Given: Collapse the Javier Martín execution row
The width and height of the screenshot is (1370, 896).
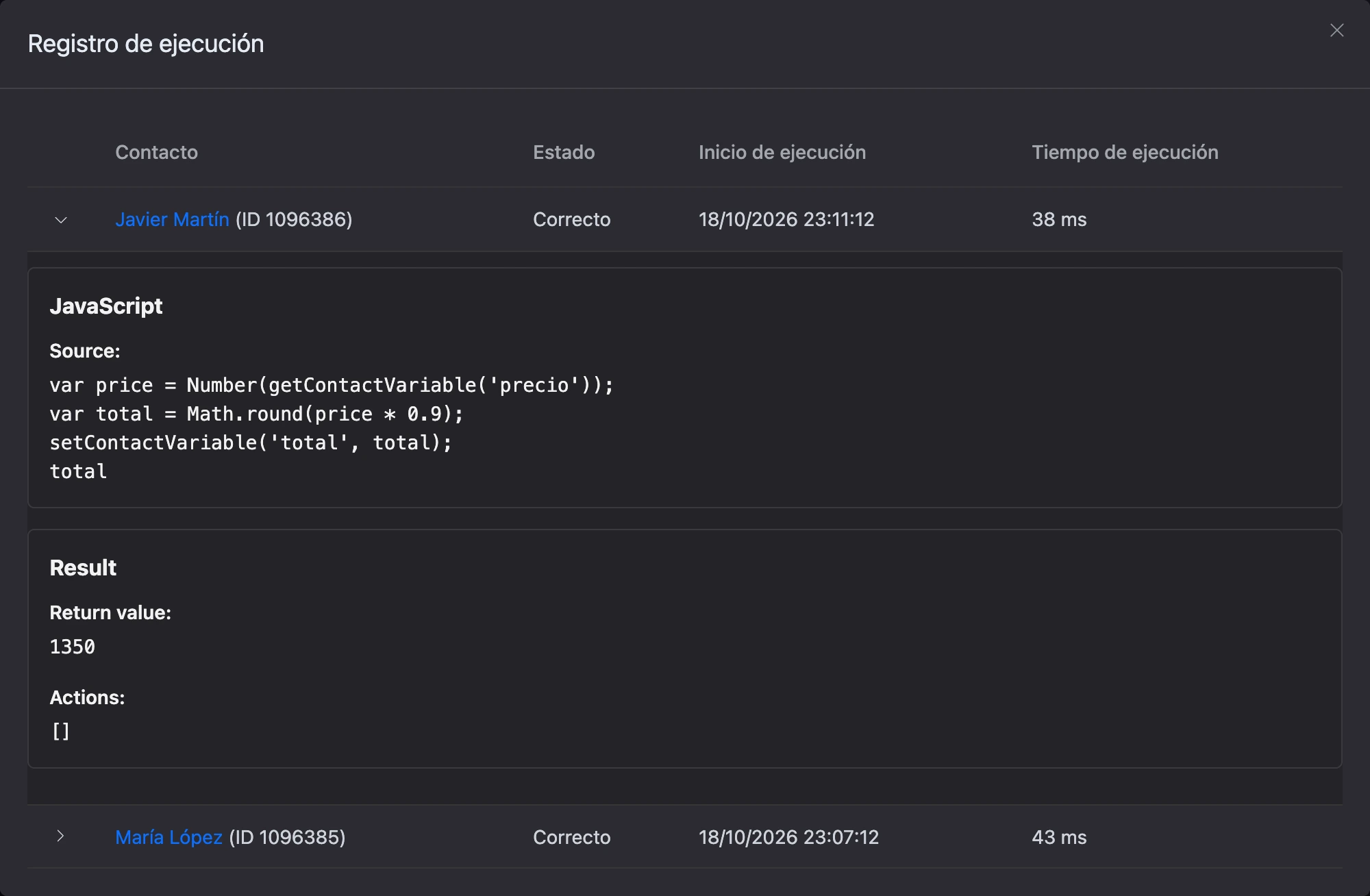Looking at the screenshot, I should (61, 220).
